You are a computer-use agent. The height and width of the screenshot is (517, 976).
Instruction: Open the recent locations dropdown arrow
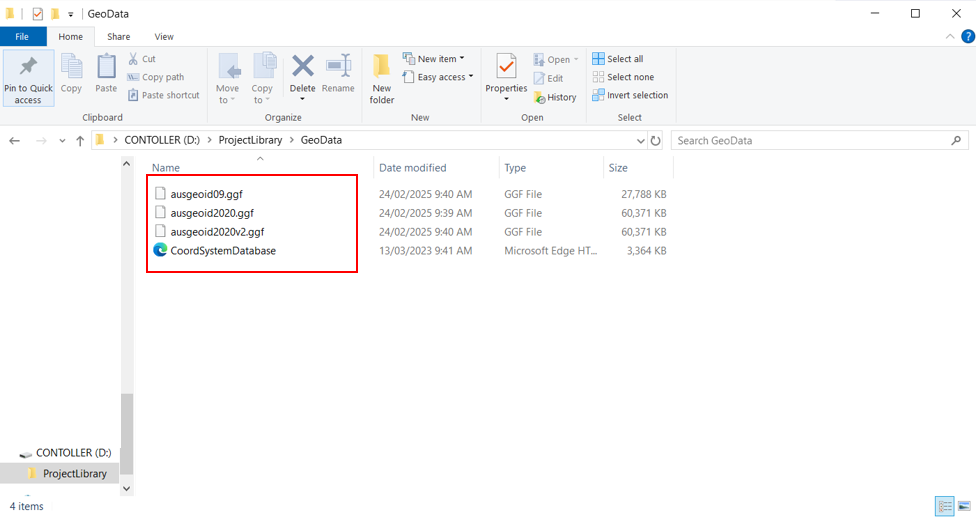click(x=62, y=141)
